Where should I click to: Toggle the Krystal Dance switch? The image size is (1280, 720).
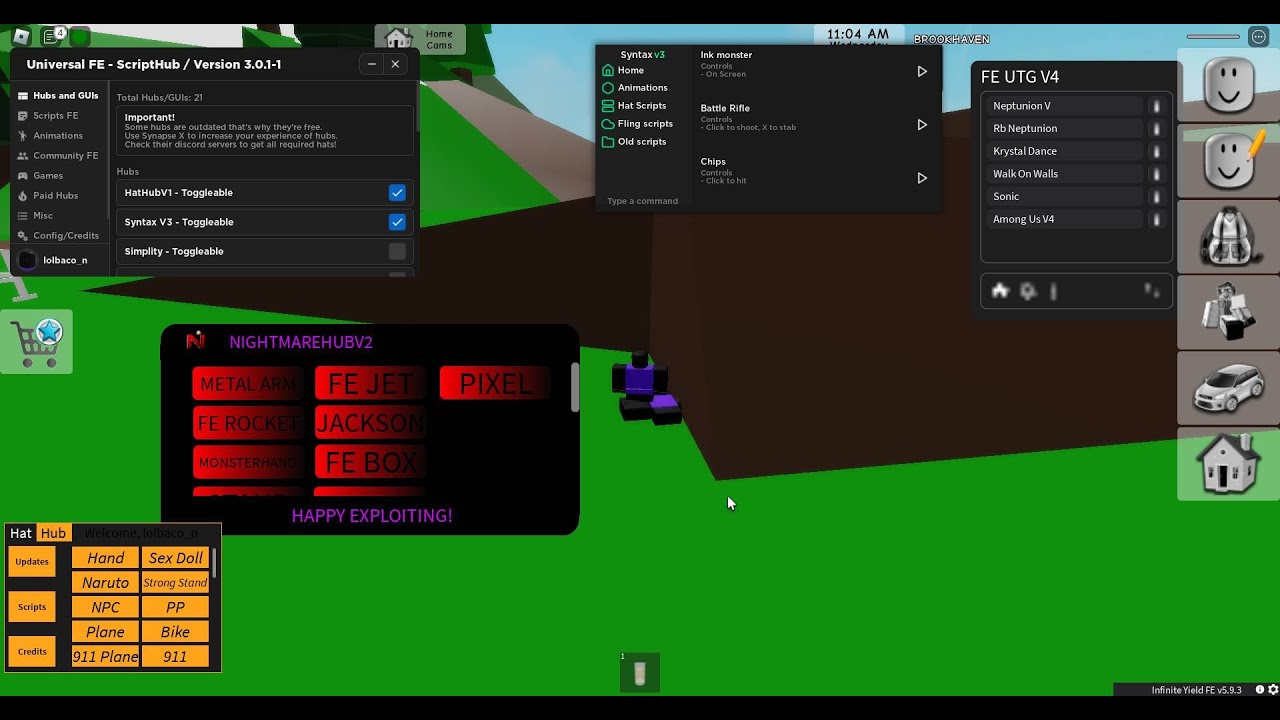click(x=1156, y=151)
